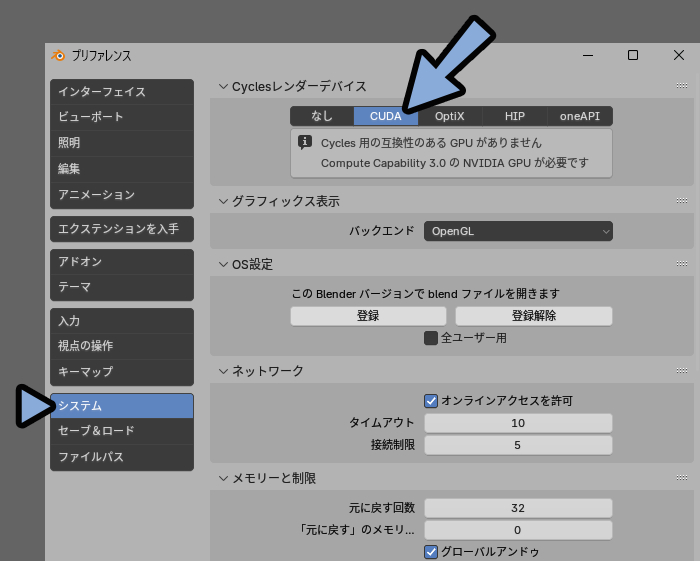
Task: Switch to the アドオン tab
Action: coord(122,262)
